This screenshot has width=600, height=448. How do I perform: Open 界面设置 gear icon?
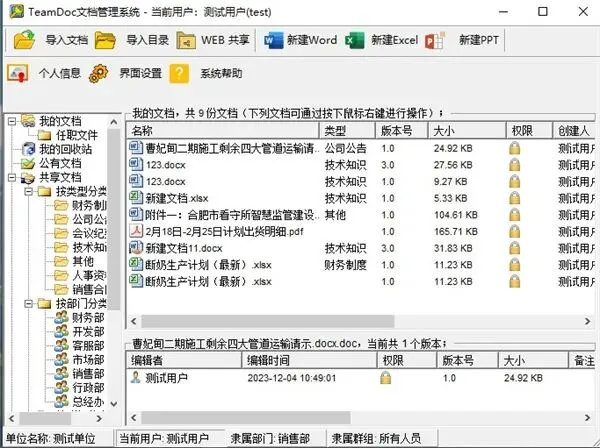coord(99,73)
